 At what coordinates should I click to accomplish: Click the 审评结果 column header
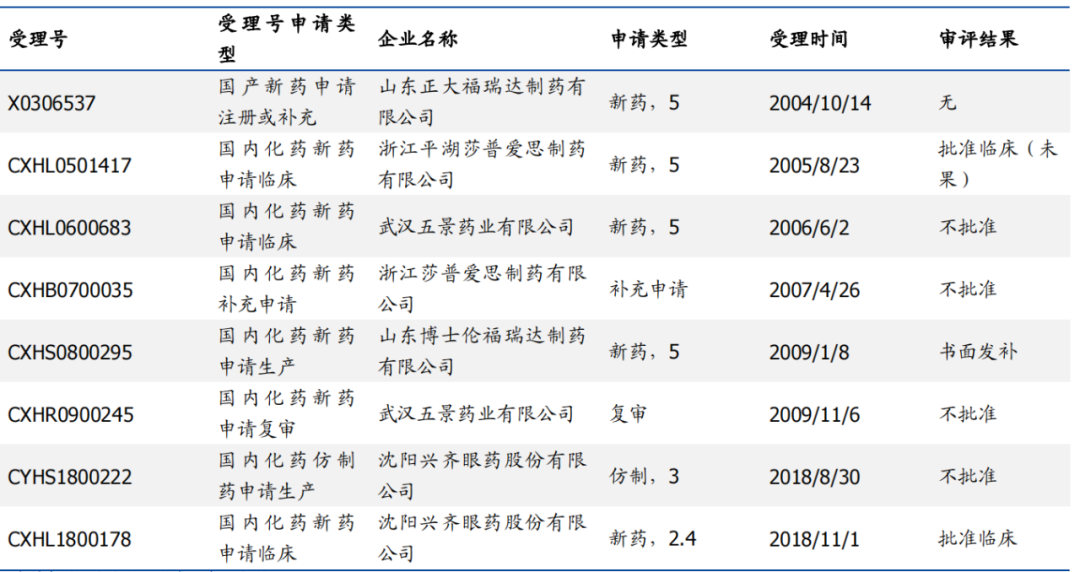coord(978,39)
